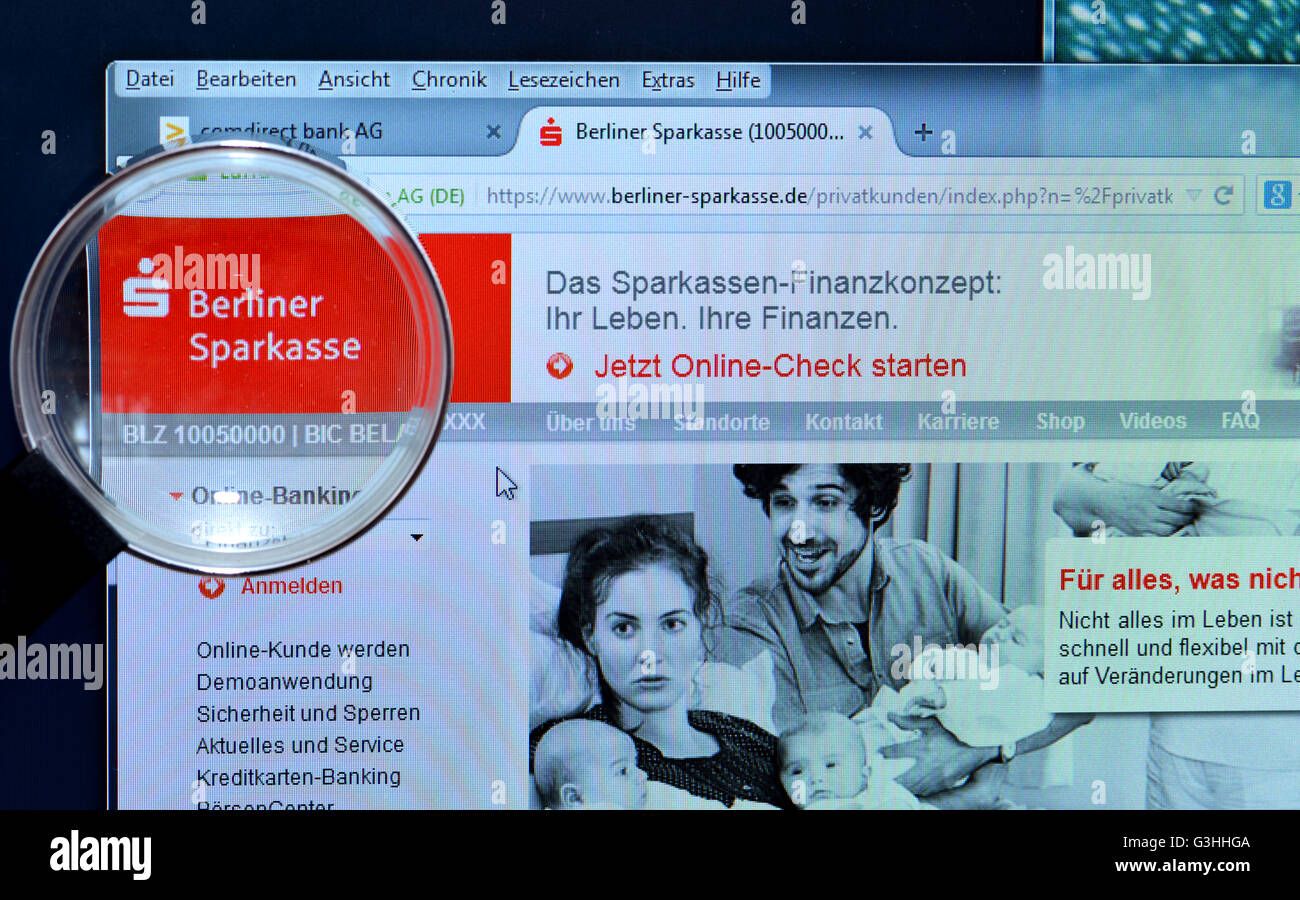Viewport: 1300px width, 900px height.
Task: Open the Karriere navigation link
Action: [x=958, y=422]
